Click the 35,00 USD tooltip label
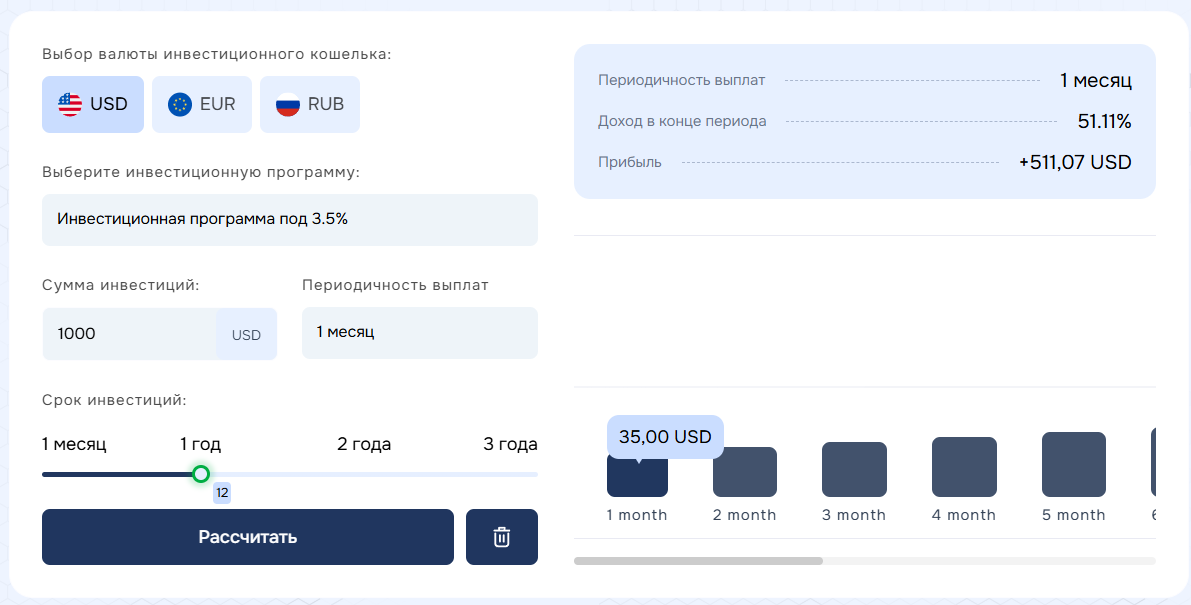The height and width of the screenshot is (605, 1191). coord(664,437)
